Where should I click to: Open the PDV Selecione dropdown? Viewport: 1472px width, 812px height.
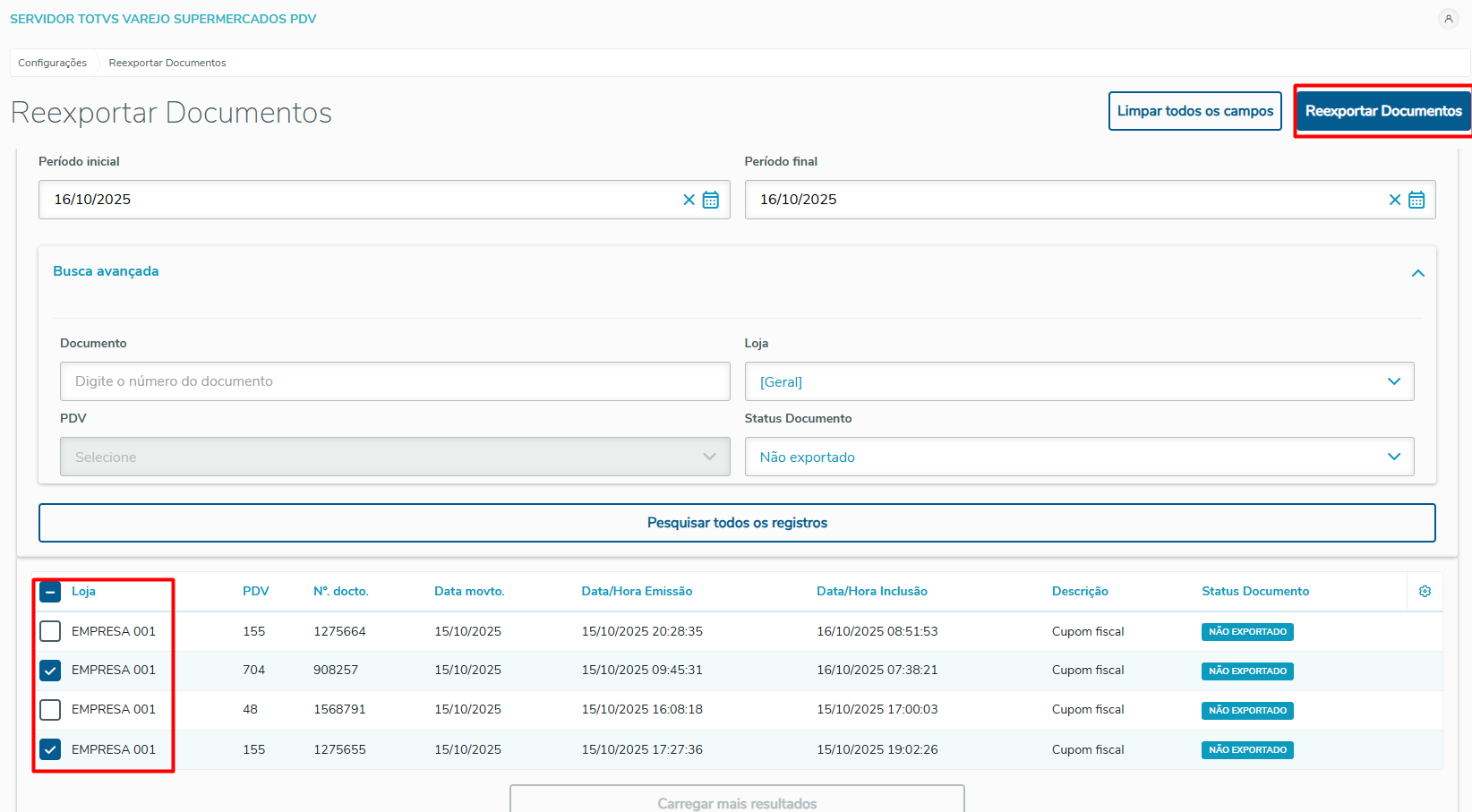click(x=395, y=457)
